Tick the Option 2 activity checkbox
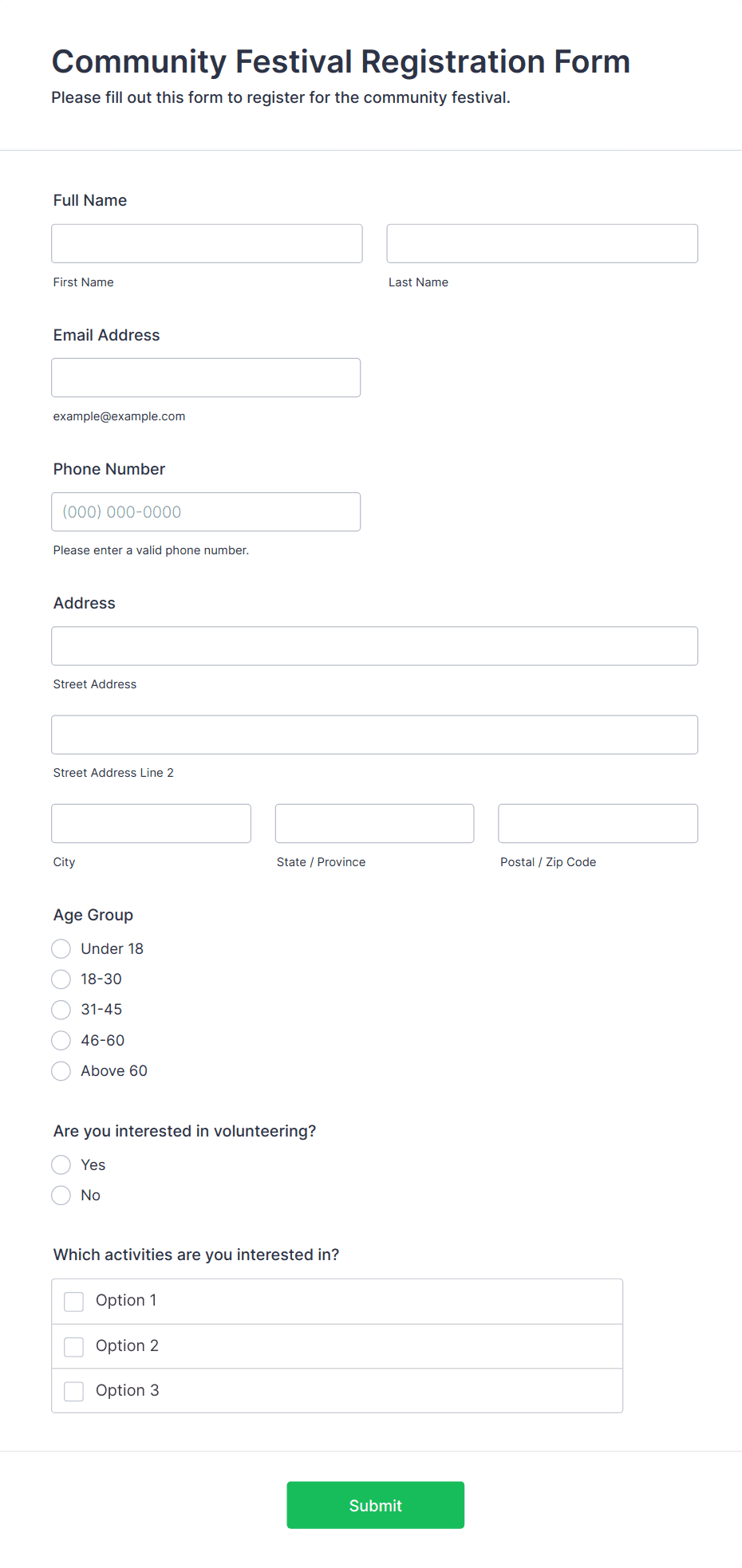The width and height of the screenshot is (742, 1568). pyautogui.click(x=74, y=1346)
